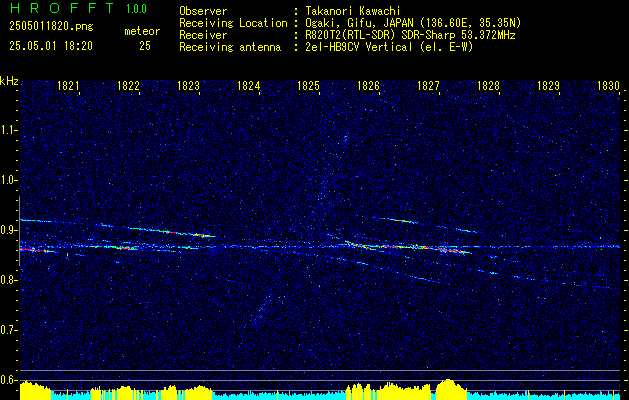Click the vertical gray bar beside 0.9 kHz
The width and height of the screenshot is (629, 400).
point(19,231)
